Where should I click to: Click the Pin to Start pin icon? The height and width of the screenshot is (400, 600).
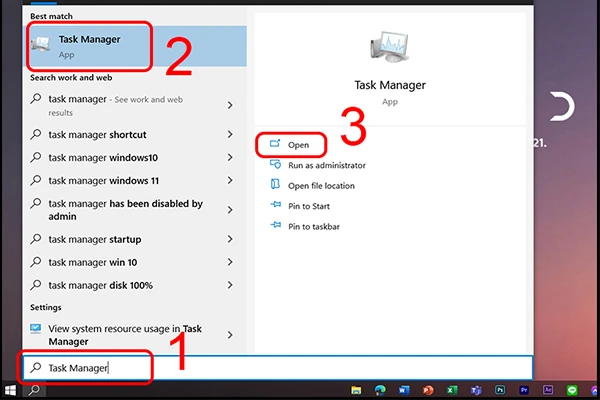[276, 204]
